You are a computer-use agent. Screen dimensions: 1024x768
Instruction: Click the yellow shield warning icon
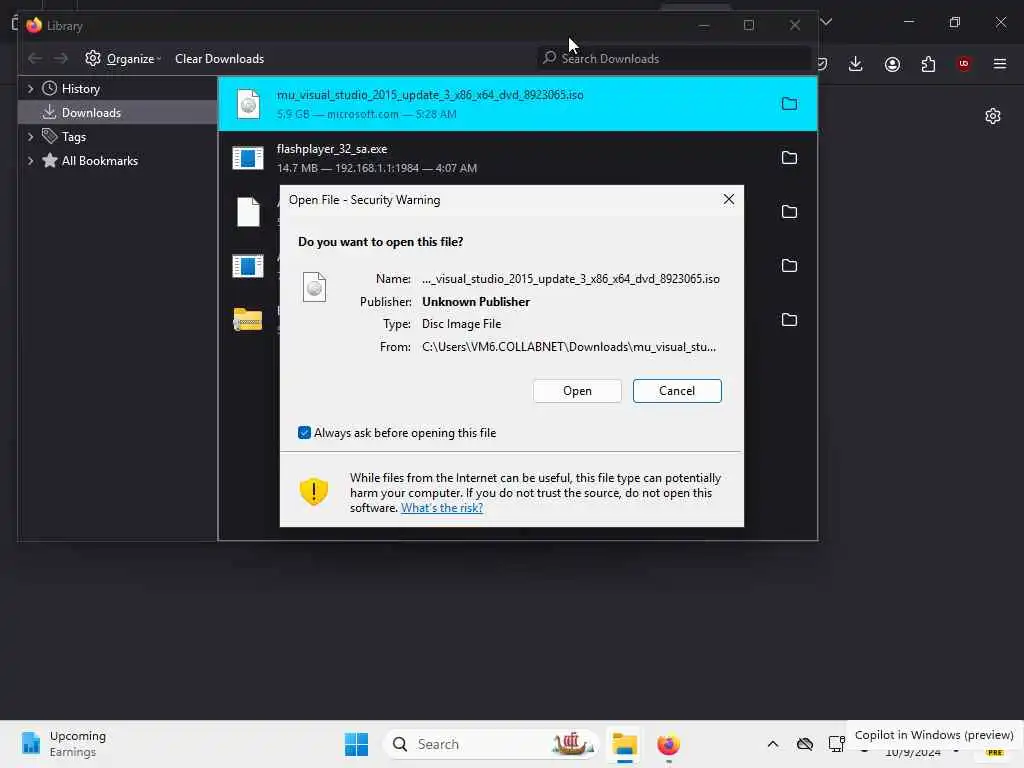313,491
